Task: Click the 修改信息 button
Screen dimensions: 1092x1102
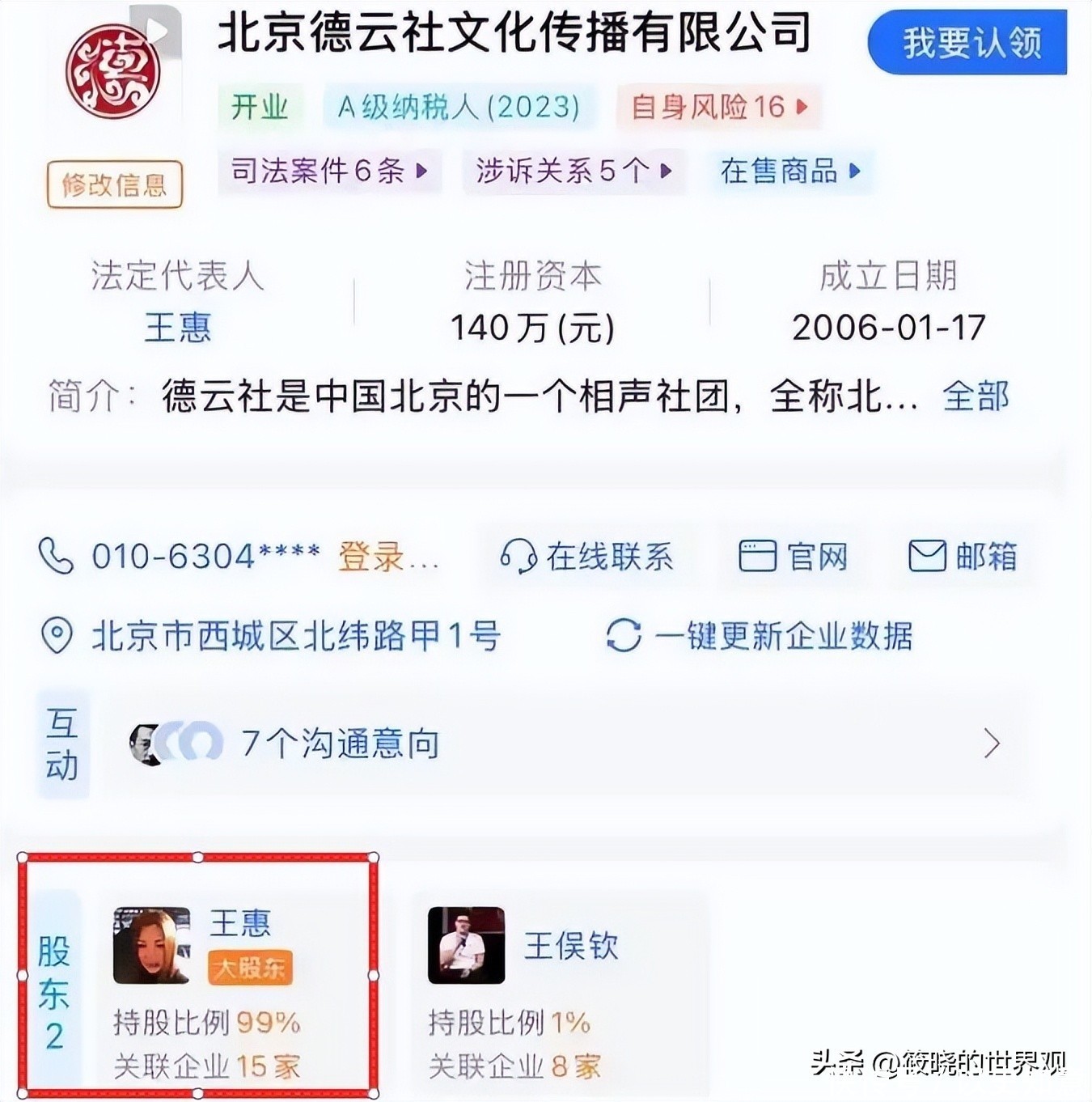Action: (x=114, y=184)
